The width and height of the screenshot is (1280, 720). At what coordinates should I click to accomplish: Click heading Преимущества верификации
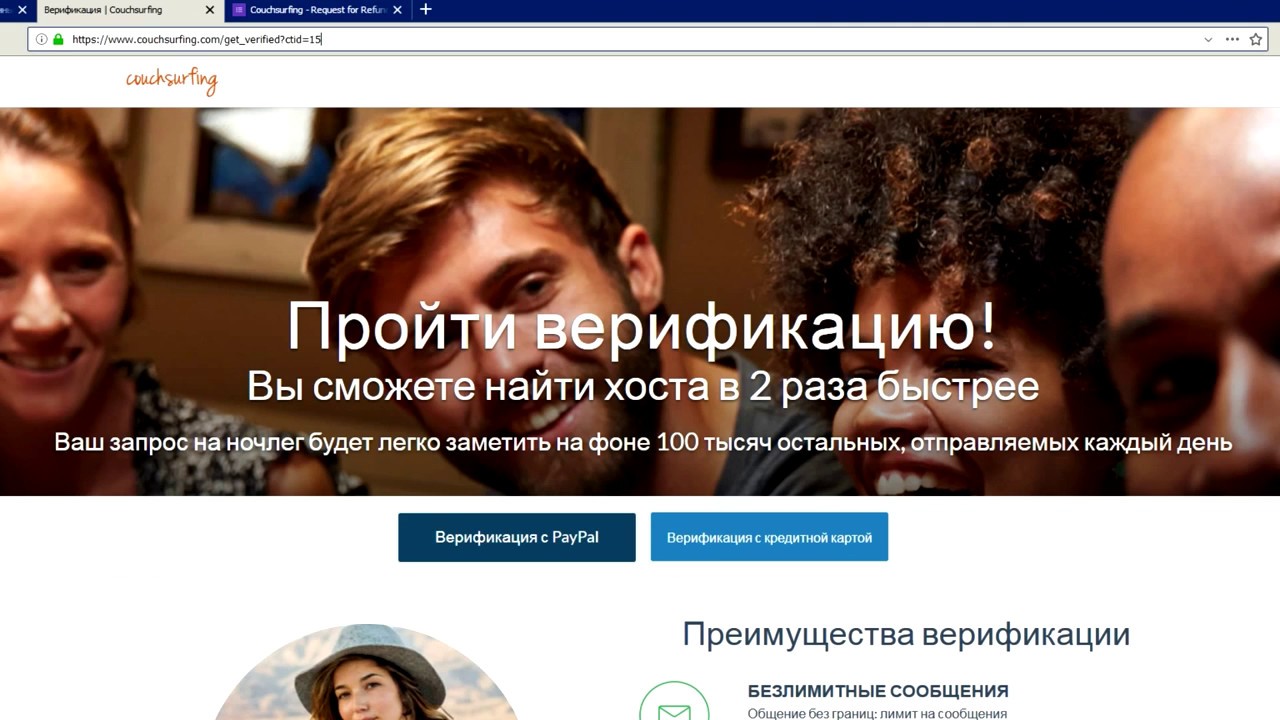[906, 634]
